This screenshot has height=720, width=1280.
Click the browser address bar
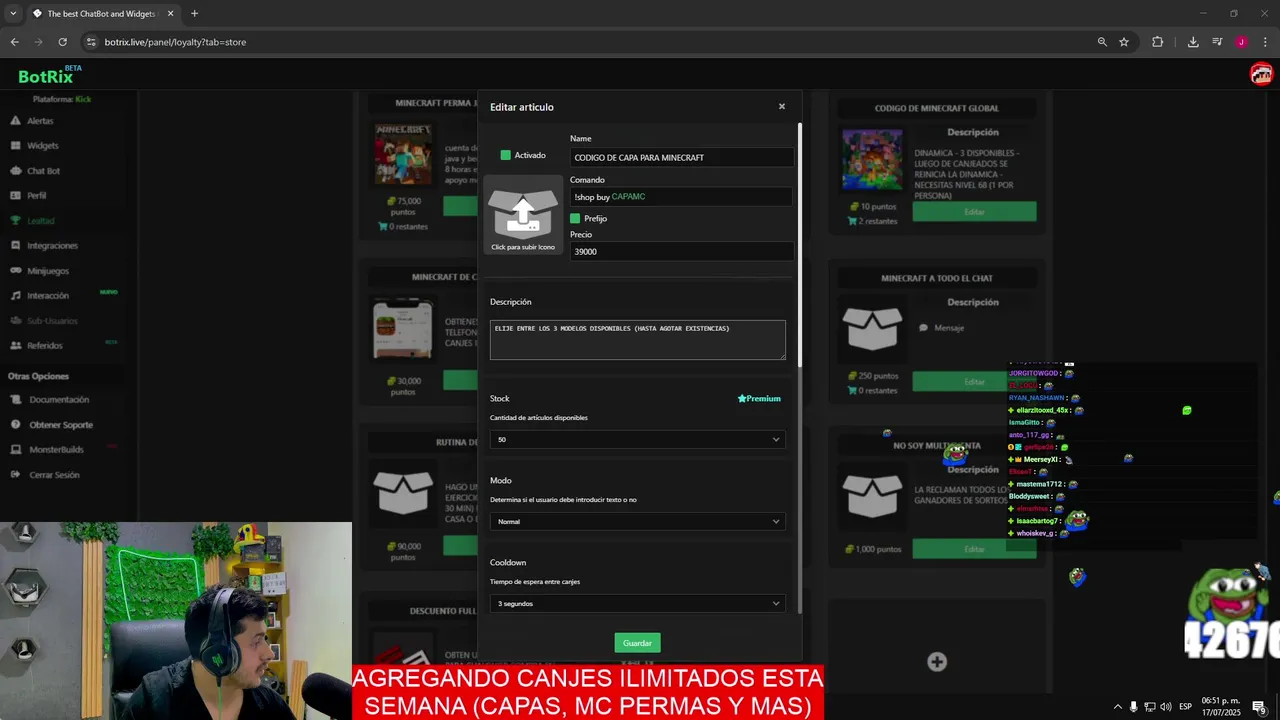(590, 42)
